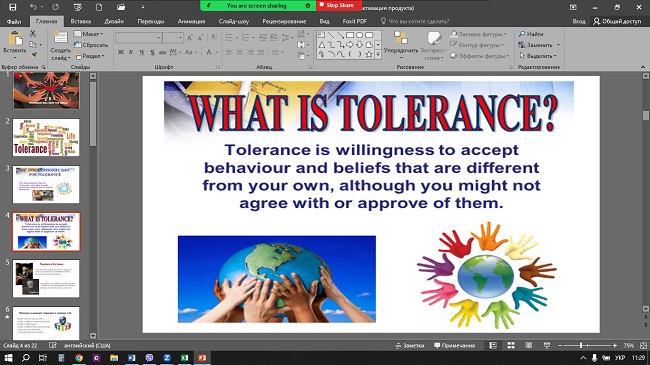
Task: Save presentation via floppy disk icon
Action: click(13, 7)
